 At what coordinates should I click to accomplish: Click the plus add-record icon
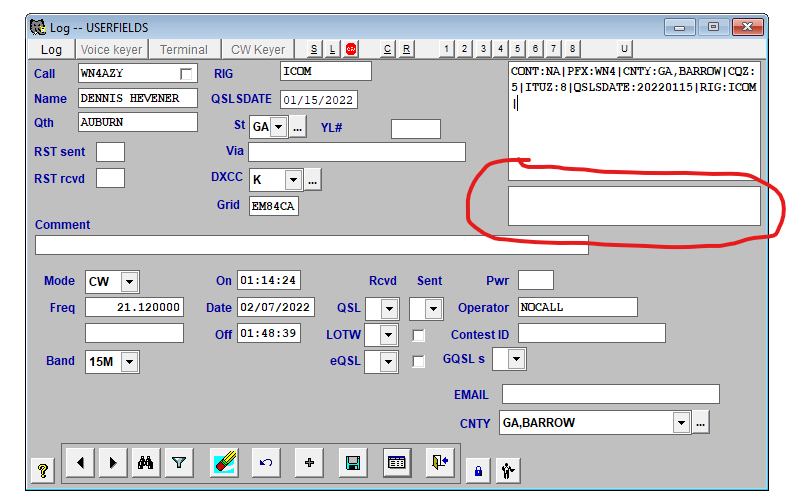coord(309,463)
